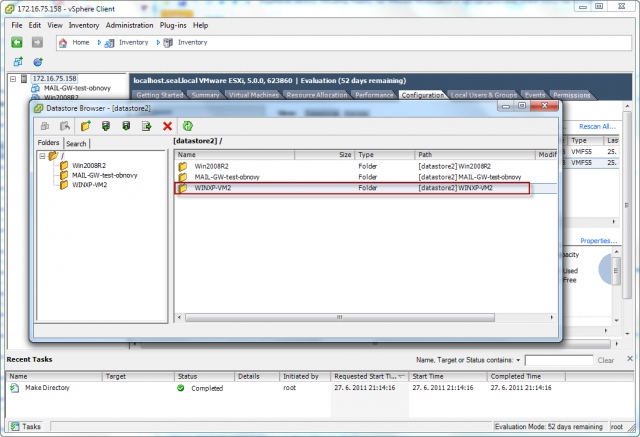Sort the file list by Name column
Image resolution: width=640 pixels, height=437 pixels.
235,155
